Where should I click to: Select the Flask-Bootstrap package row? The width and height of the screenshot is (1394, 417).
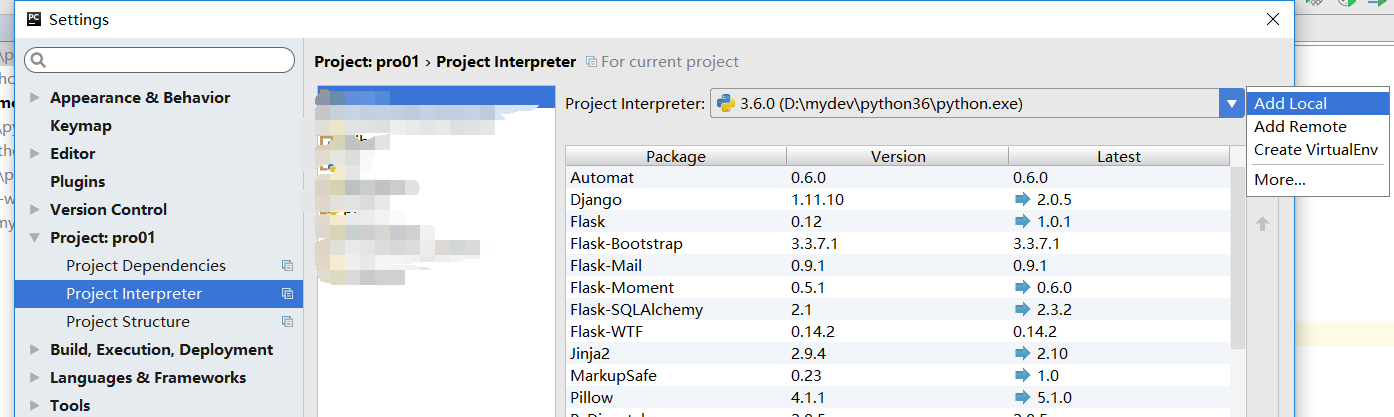point(898,244)
